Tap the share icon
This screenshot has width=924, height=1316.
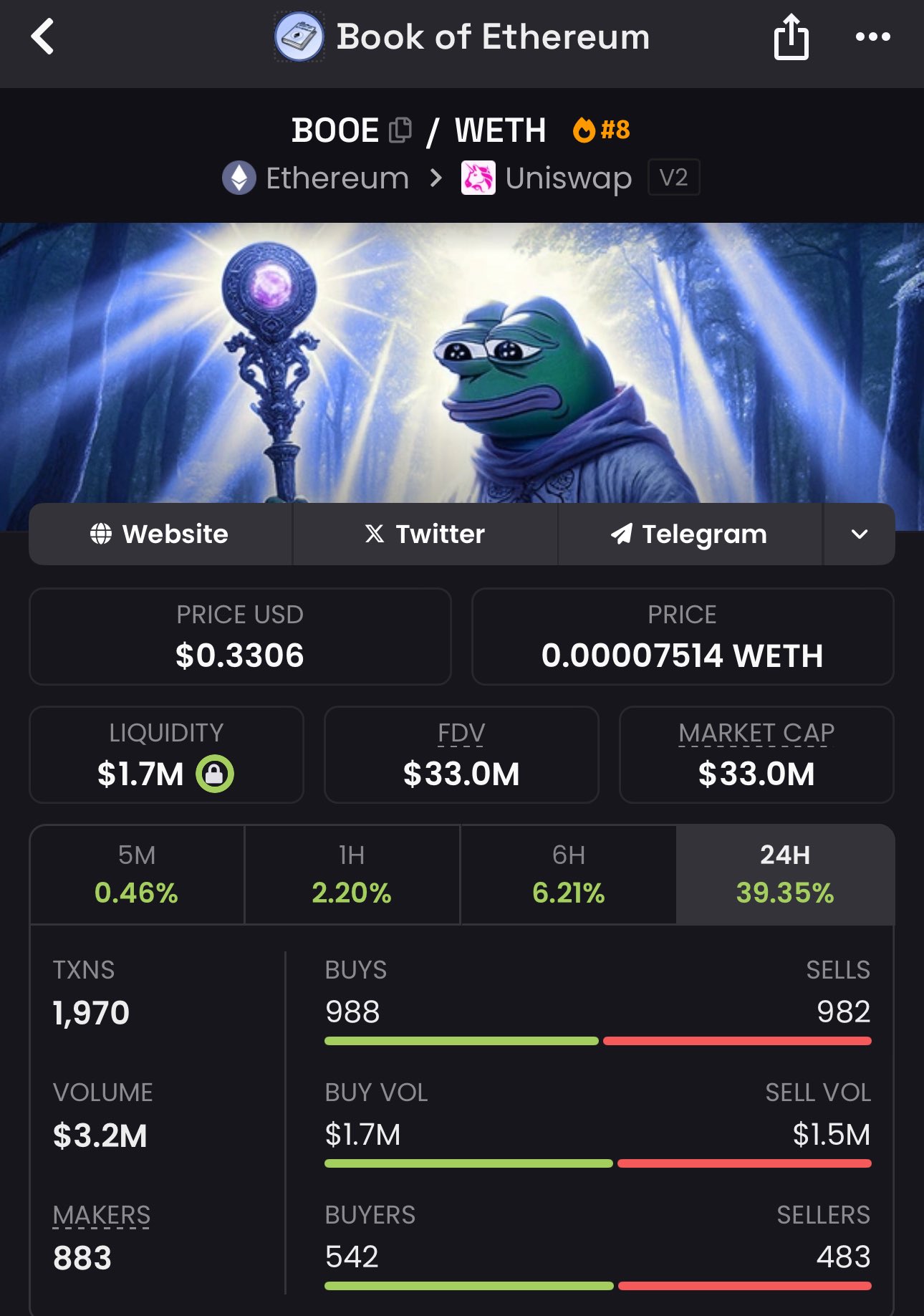click(x=791, y=37)
